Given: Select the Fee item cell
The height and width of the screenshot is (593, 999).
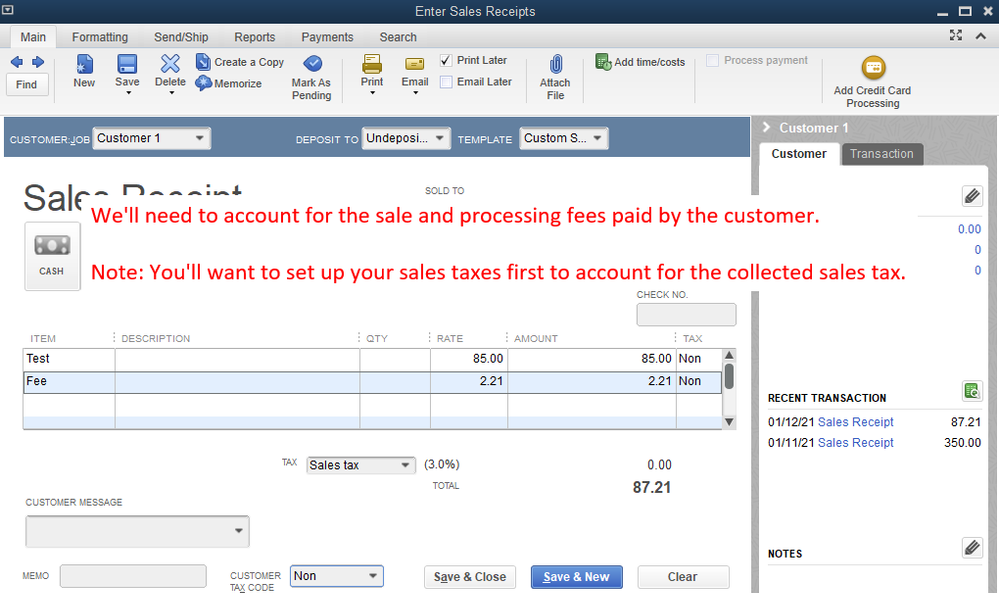Looking at the screenshot, I should (x=69, y=382).
